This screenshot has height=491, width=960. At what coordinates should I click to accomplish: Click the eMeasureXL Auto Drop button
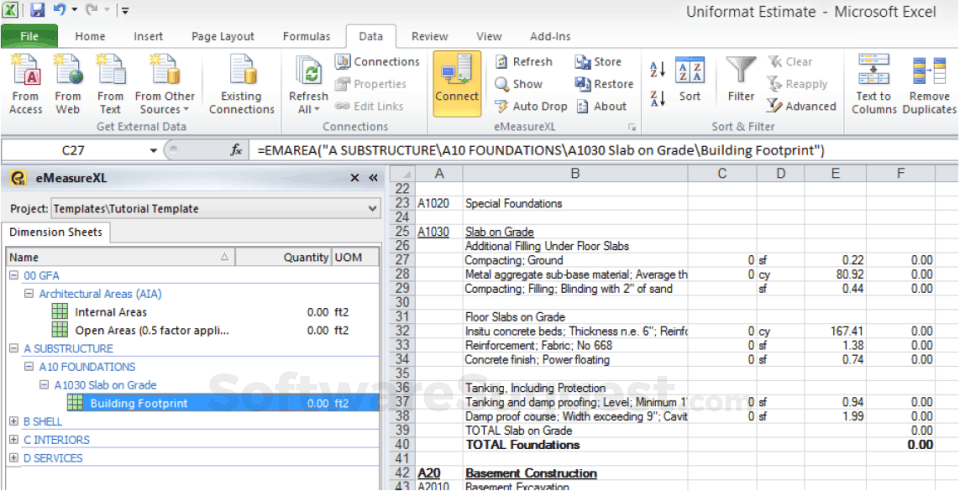point(530,106)
